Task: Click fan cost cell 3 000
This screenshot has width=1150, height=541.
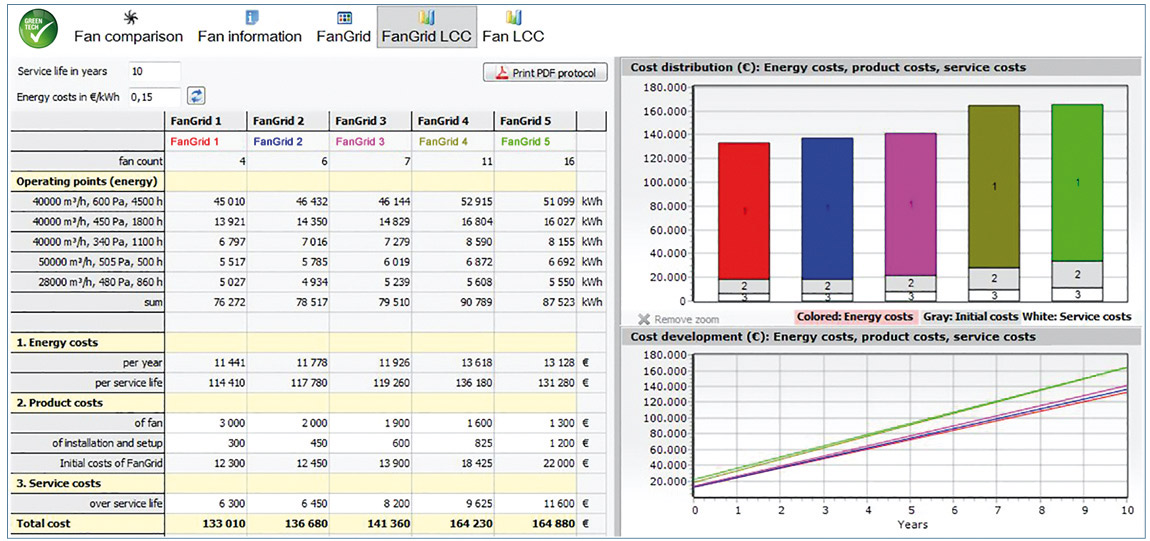Action: click(x=205, y=423)
